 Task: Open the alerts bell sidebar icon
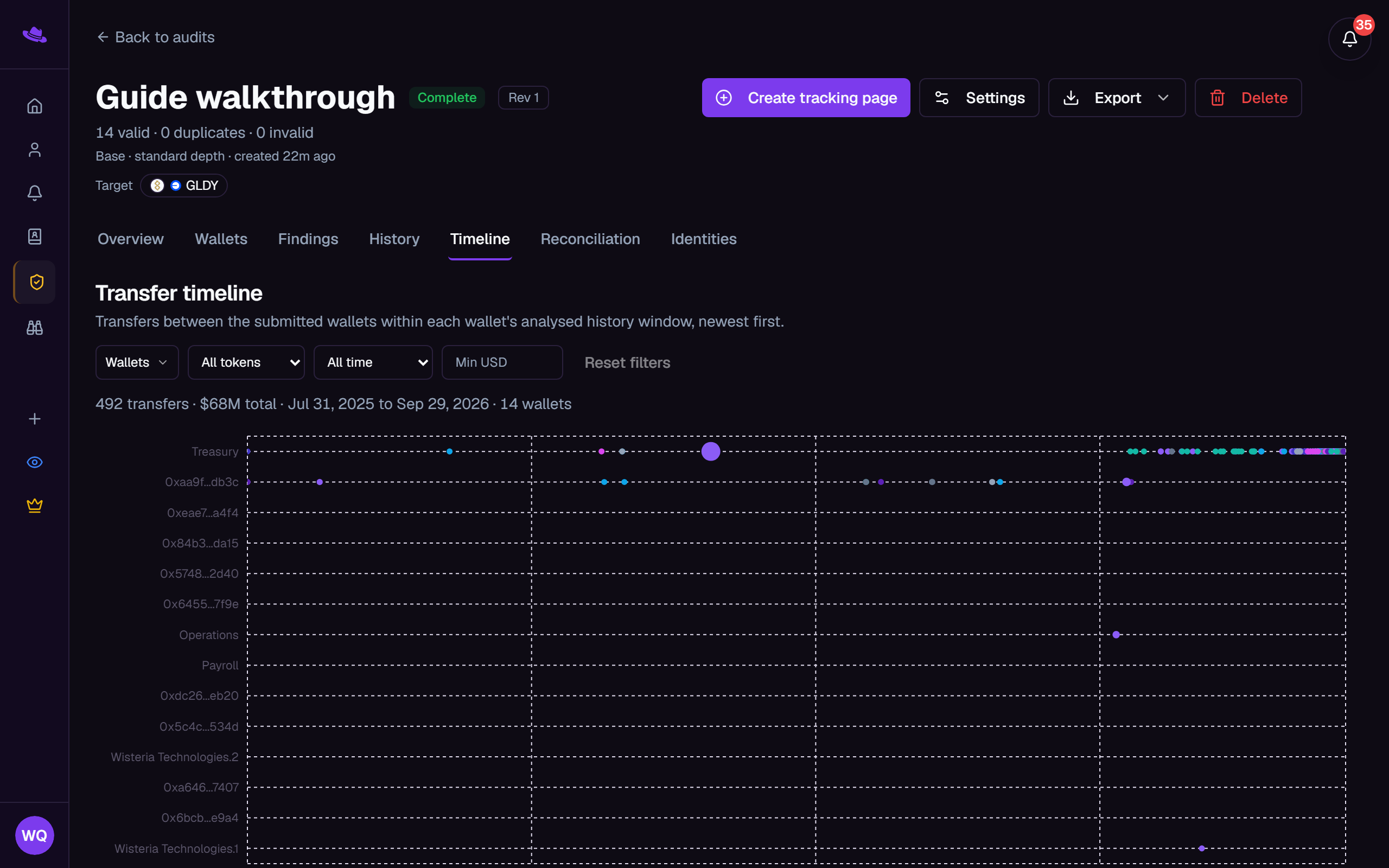pos(34,193)
